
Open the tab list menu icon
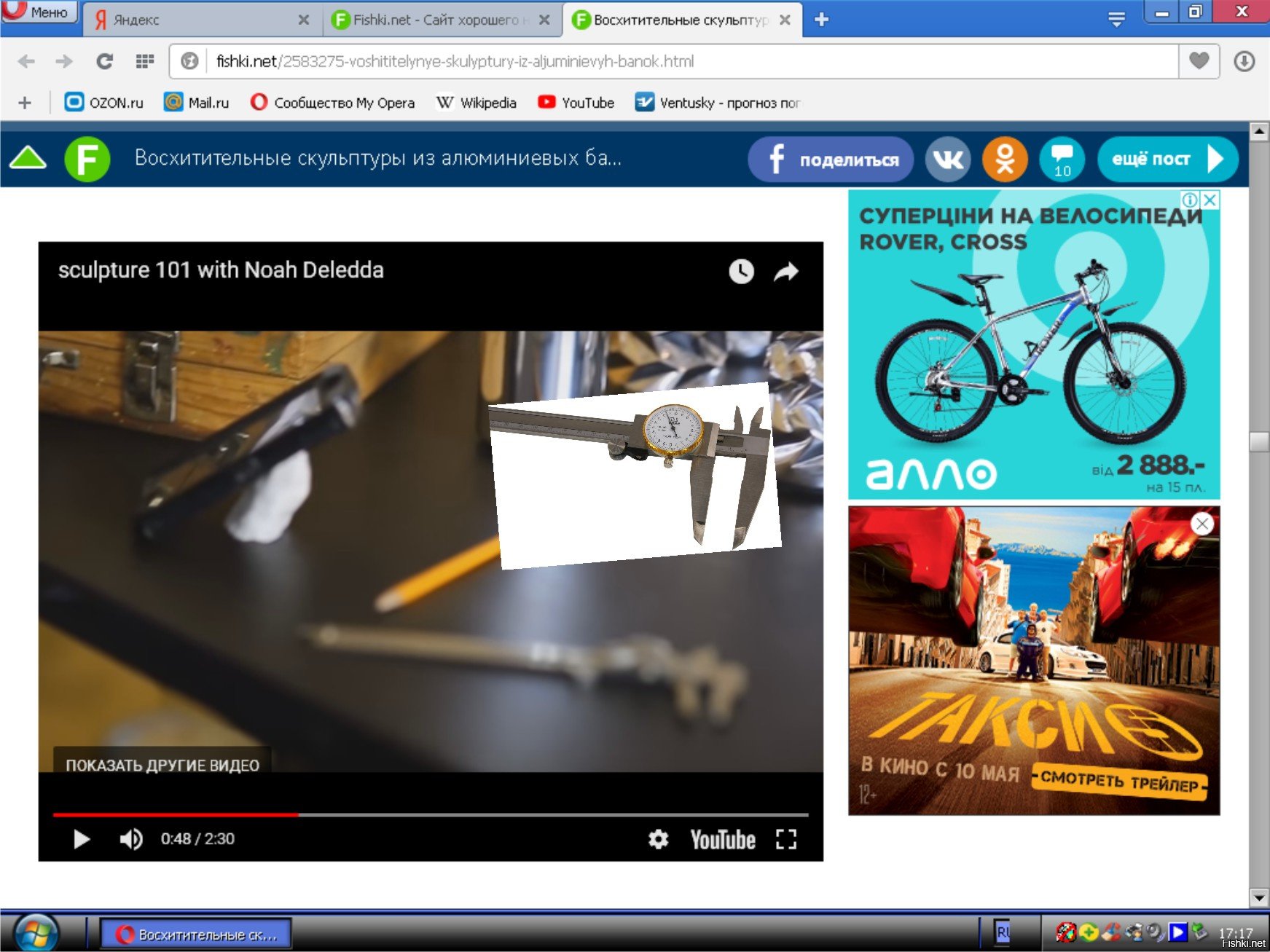point(1116,20)
